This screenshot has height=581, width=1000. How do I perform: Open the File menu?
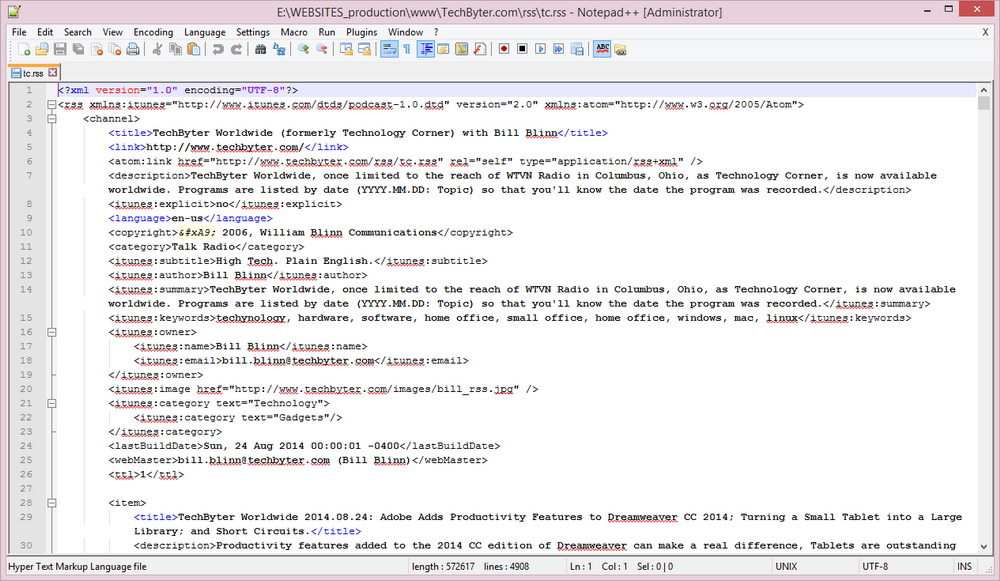point(19,32)
